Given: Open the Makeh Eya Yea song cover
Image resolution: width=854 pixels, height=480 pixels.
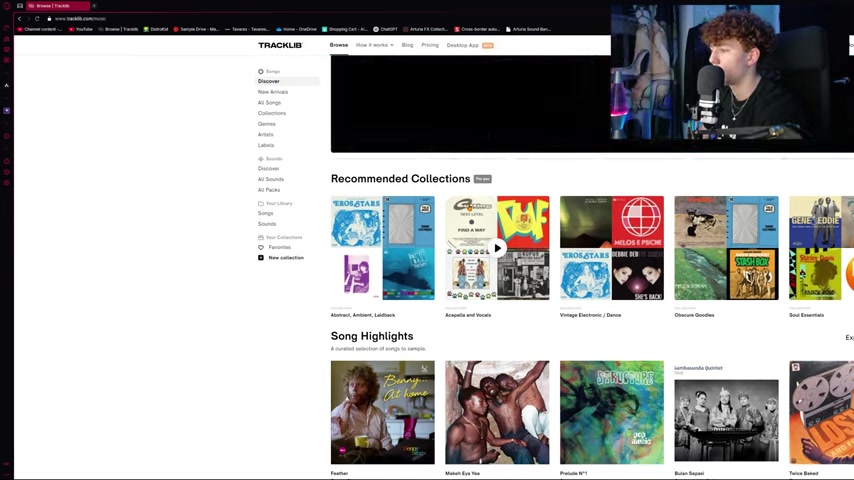Looking at the screenshot, I should tap(497, 412).
